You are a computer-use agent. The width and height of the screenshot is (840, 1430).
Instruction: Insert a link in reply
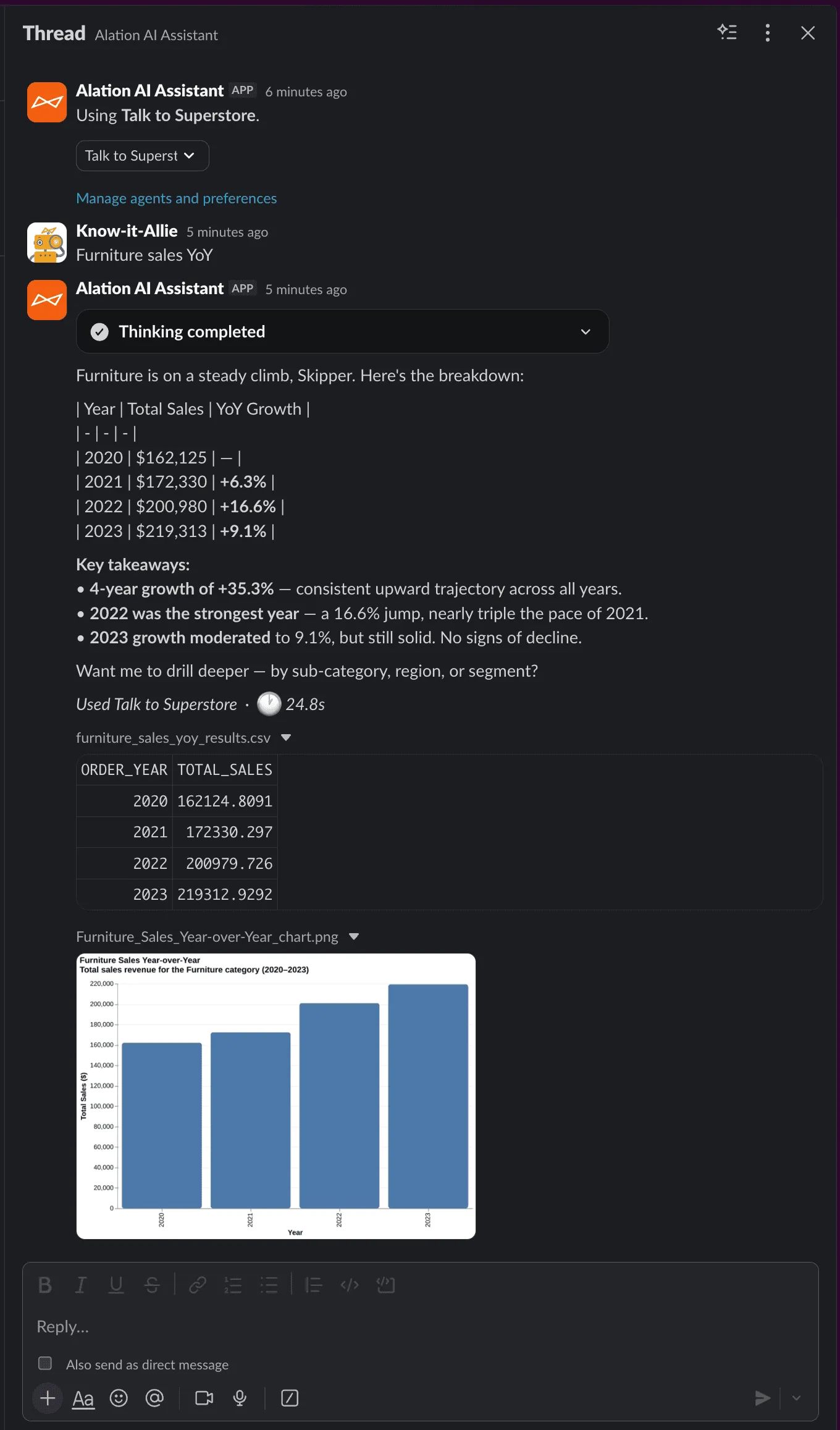197,1285
